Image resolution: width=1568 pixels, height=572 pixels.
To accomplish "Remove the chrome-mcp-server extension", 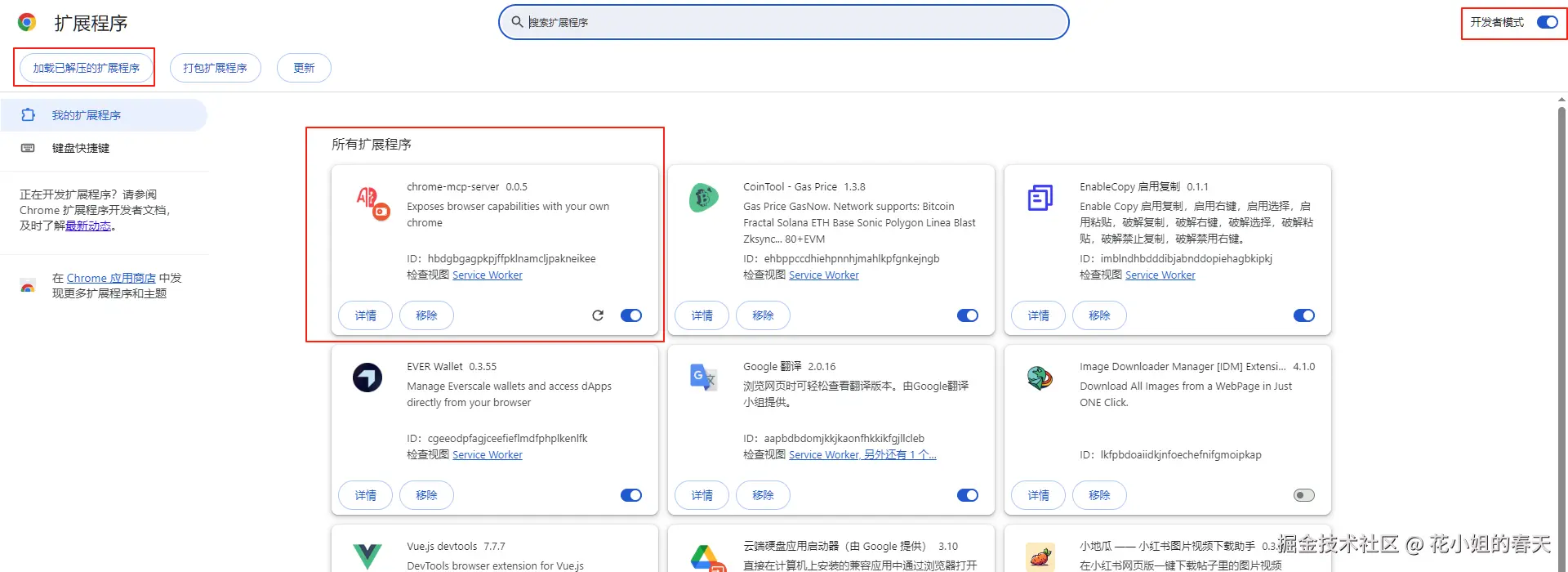I will coord(426,315).
